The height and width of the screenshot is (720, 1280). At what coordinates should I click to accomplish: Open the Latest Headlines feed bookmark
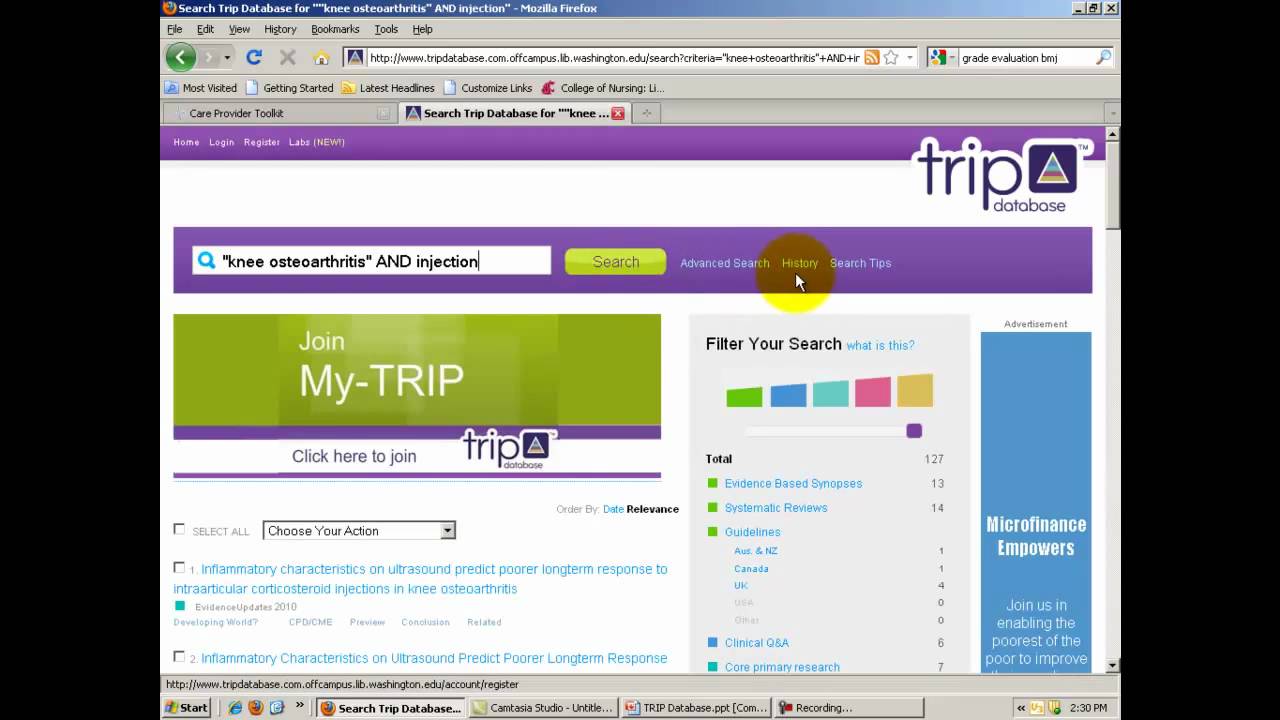click(x=388, y=88)
